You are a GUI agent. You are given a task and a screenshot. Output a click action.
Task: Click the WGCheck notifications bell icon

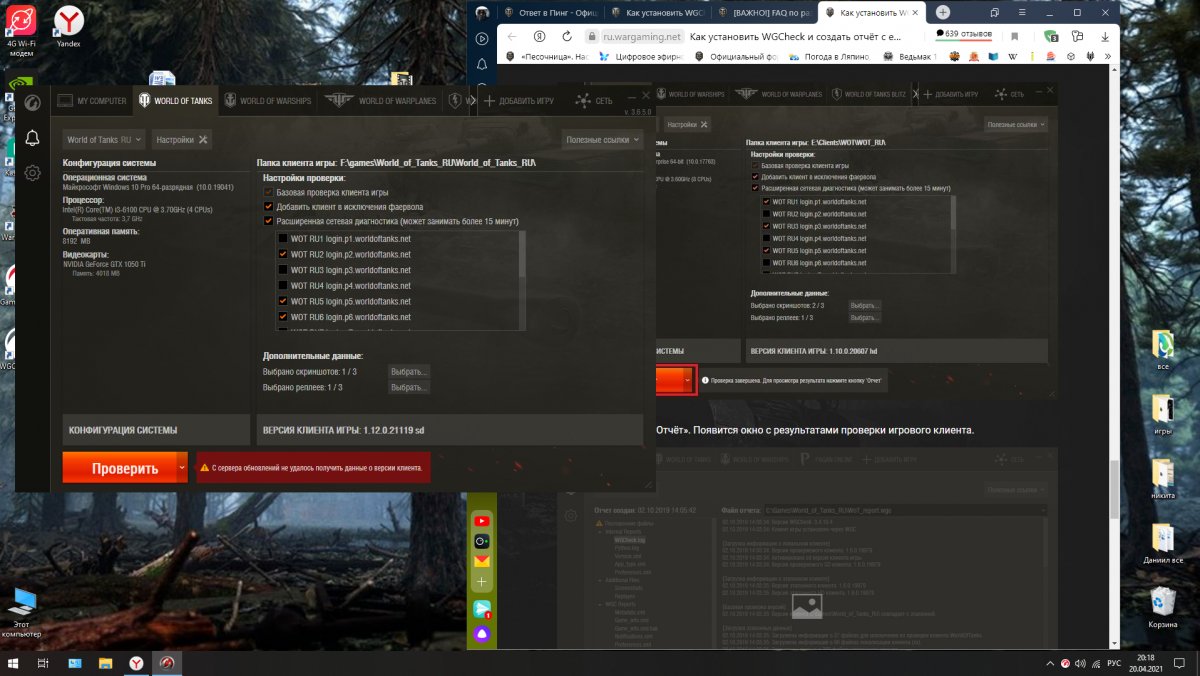(32, 138)
